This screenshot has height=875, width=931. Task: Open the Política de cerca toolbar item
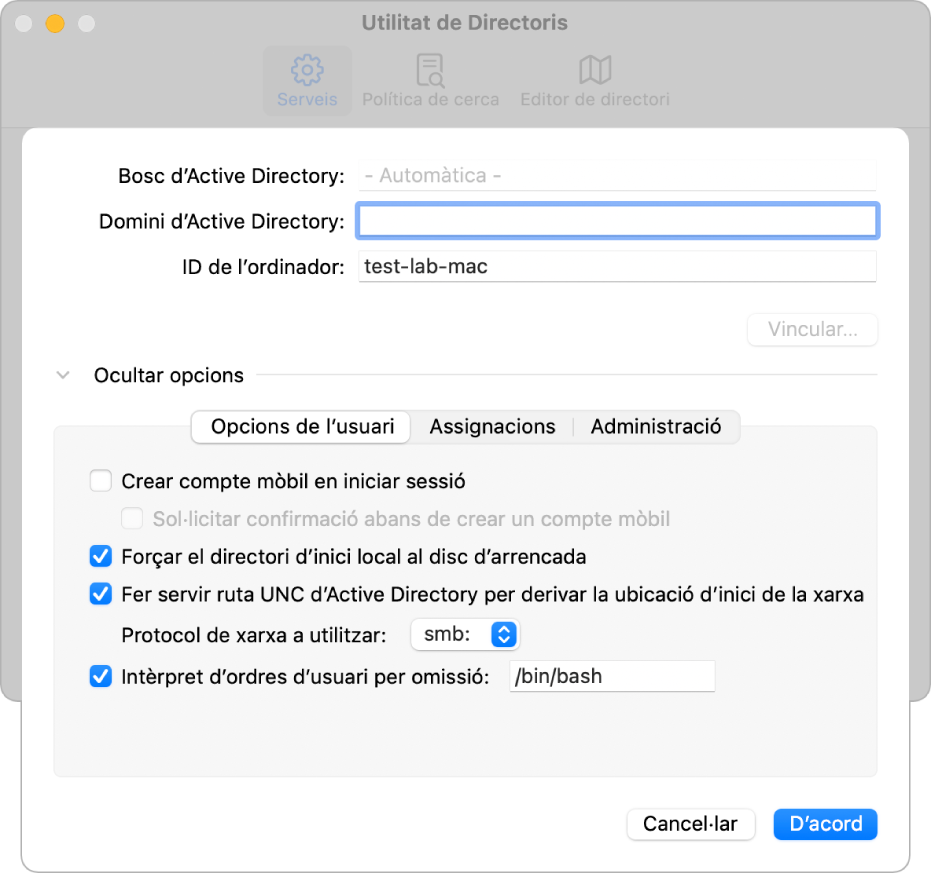click(x=430, y=81)
